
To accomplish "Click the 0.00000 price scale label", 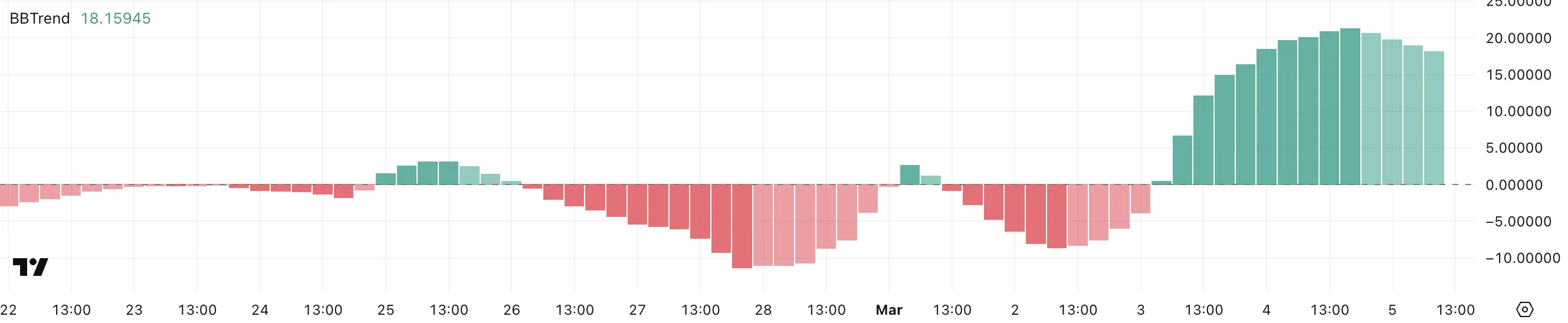I will [x=1514, y=185].
